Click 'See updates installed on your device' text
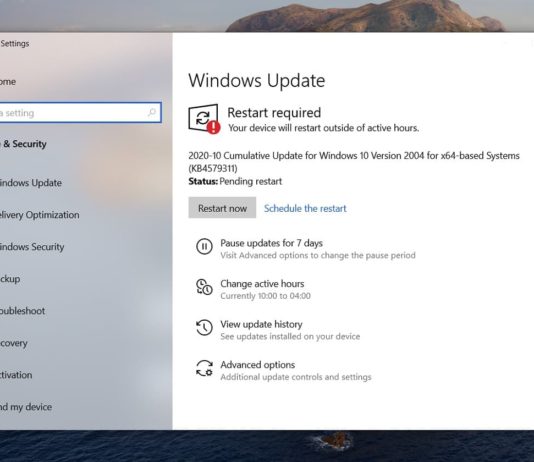 [x=290, y=336]
